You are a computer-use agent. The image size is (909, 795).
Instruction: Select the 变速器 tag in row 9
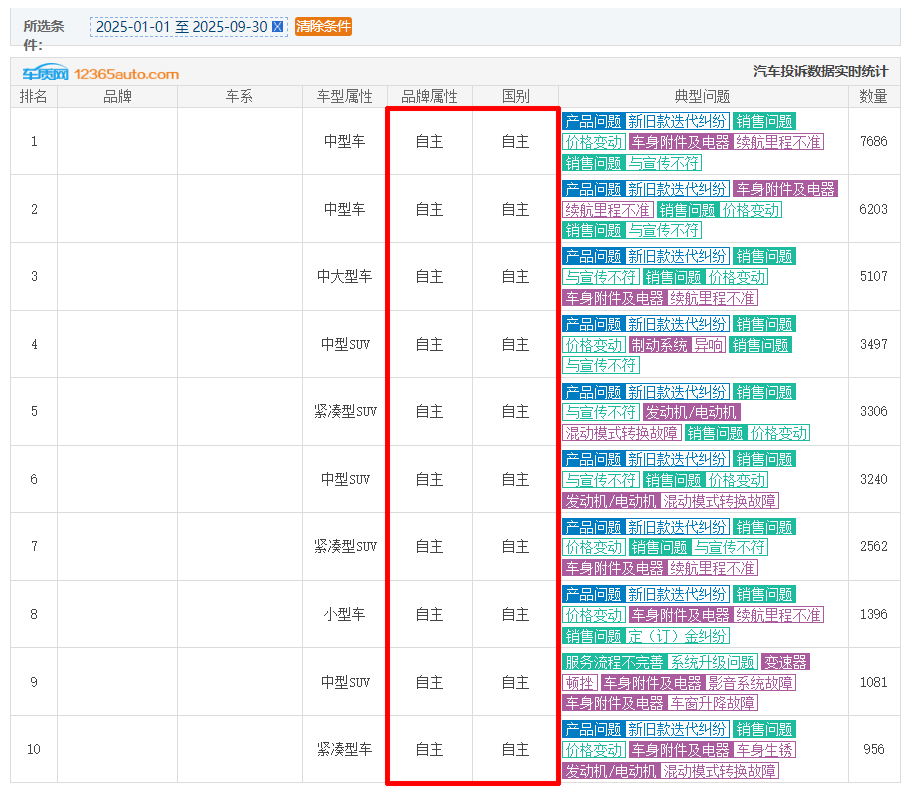pos(785,662)
